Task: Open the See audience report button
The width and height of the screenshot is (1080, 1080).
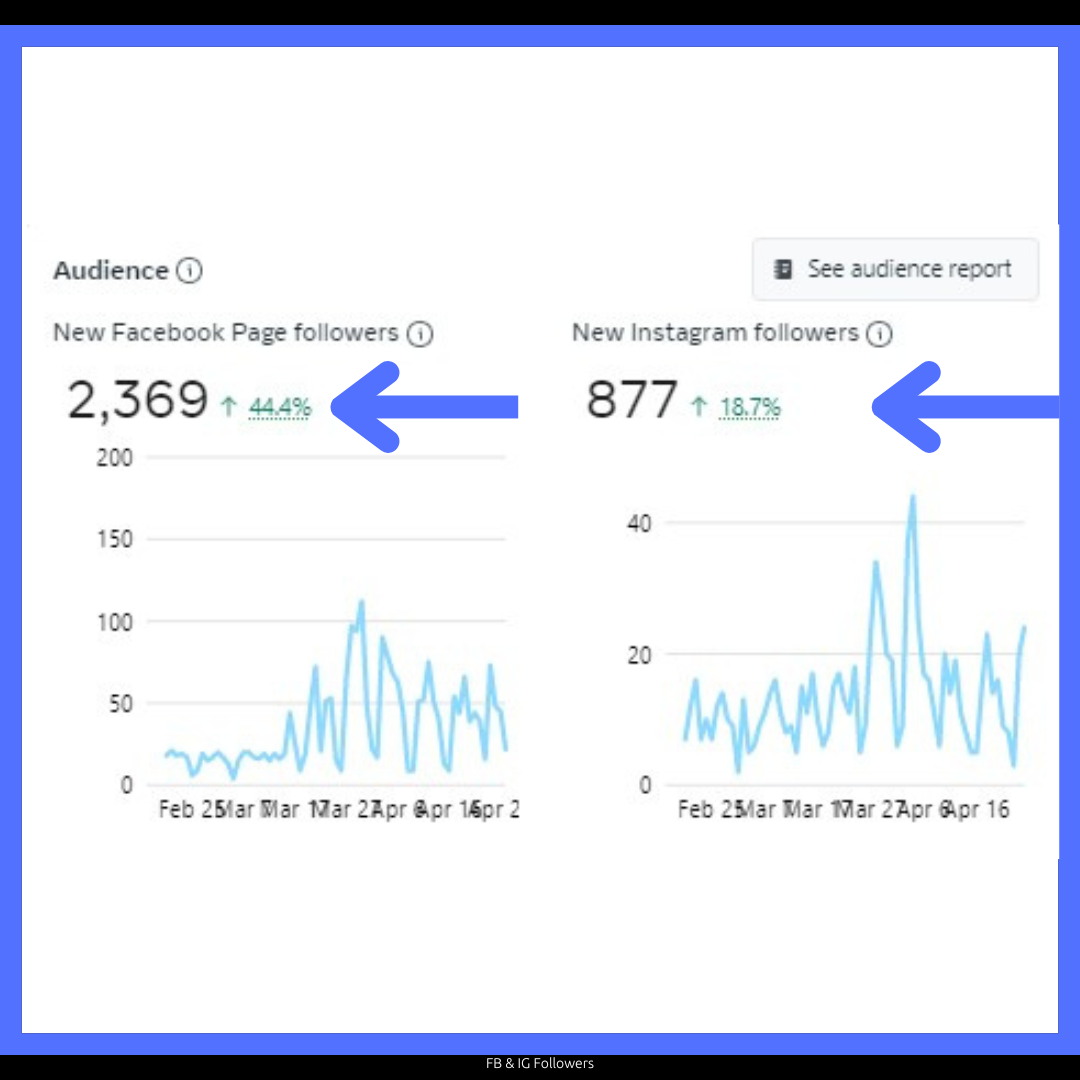Action: (895, 269)
